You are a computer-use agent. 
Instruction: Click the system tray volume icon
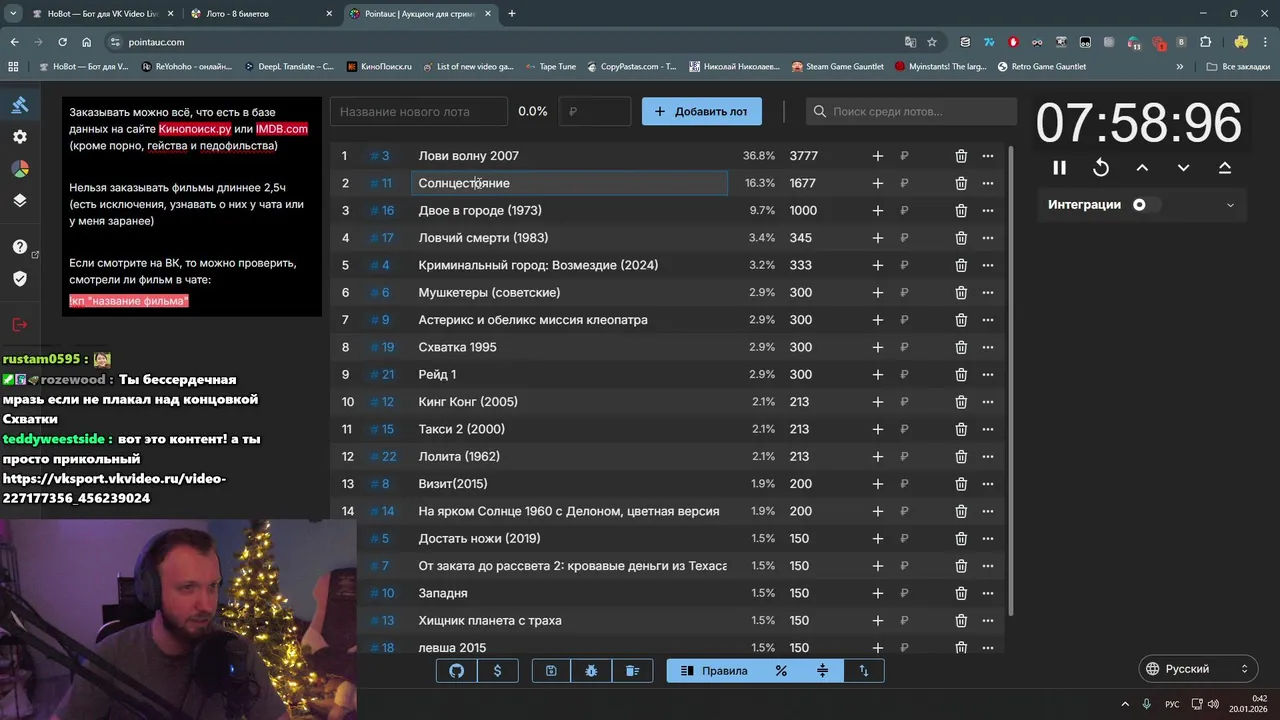pyautogui.click(x=1215, y=704)
